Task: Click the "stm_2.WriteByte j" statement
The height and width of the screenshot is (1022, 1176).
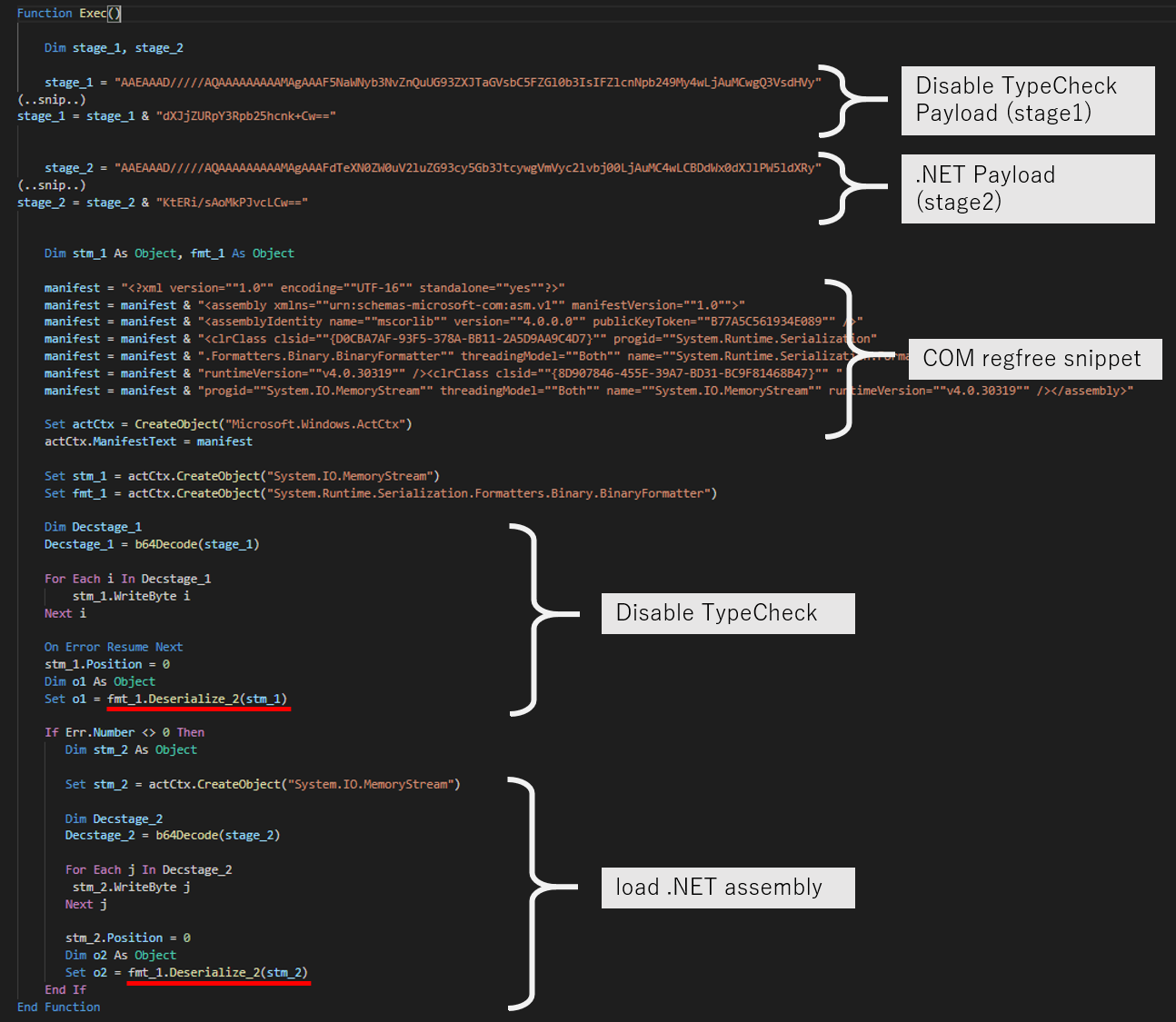Action: [x=132, y=887]
